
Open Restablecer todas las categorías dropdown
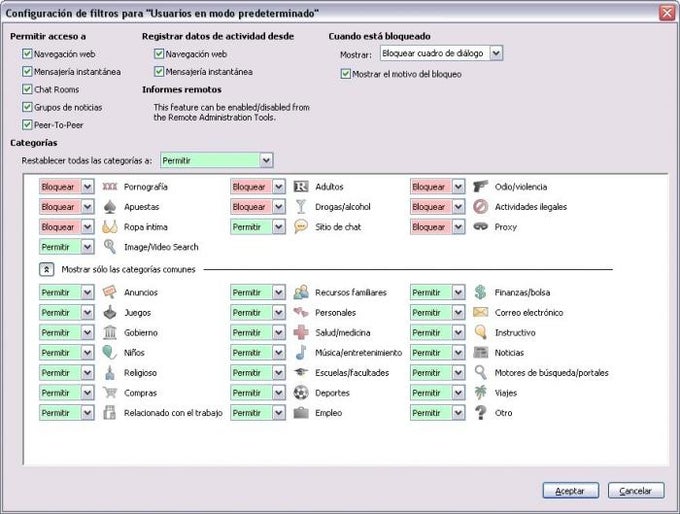coord(216,160)
